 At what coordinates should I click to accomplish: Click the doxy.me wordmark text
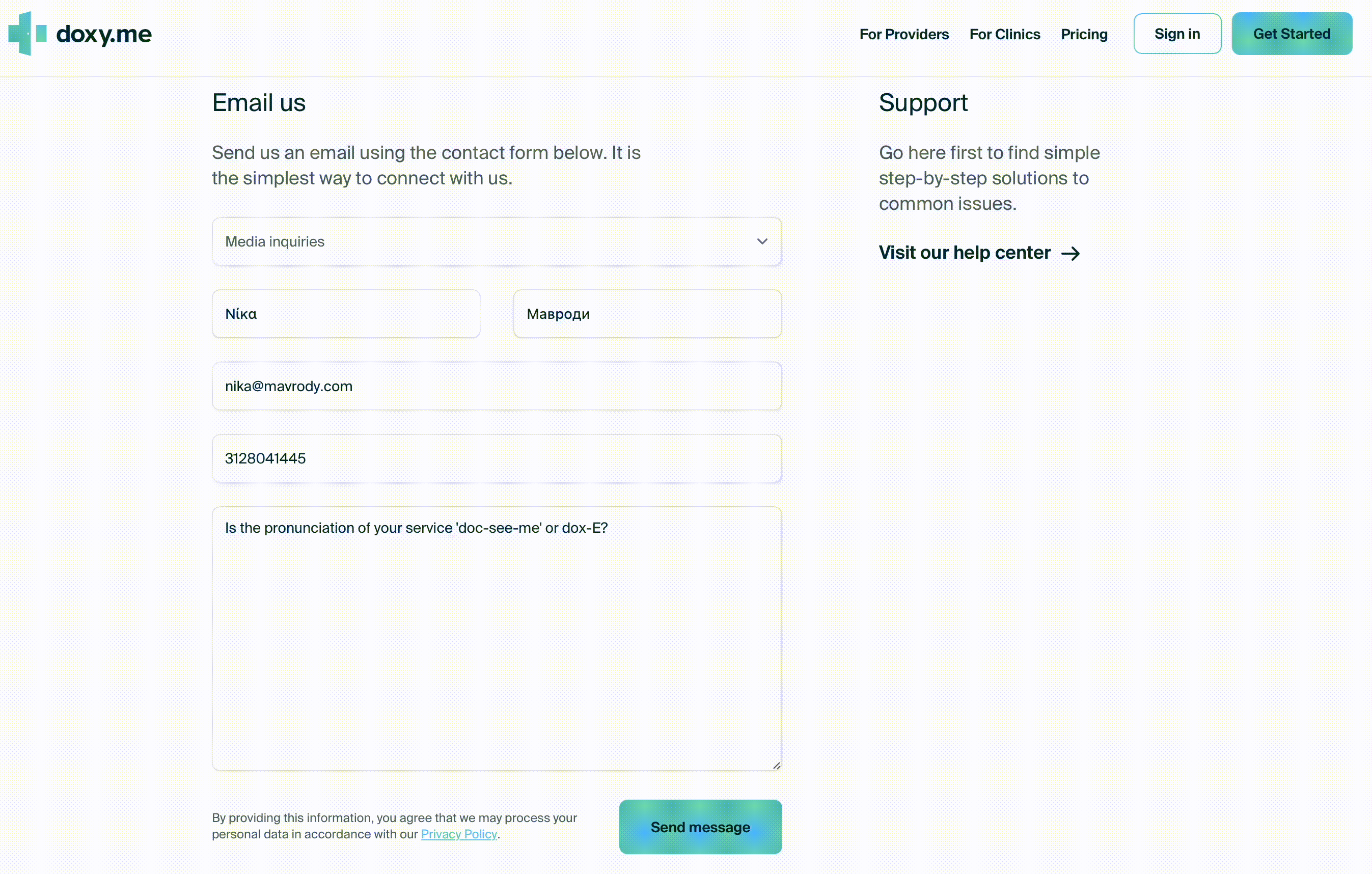[104, 34]
